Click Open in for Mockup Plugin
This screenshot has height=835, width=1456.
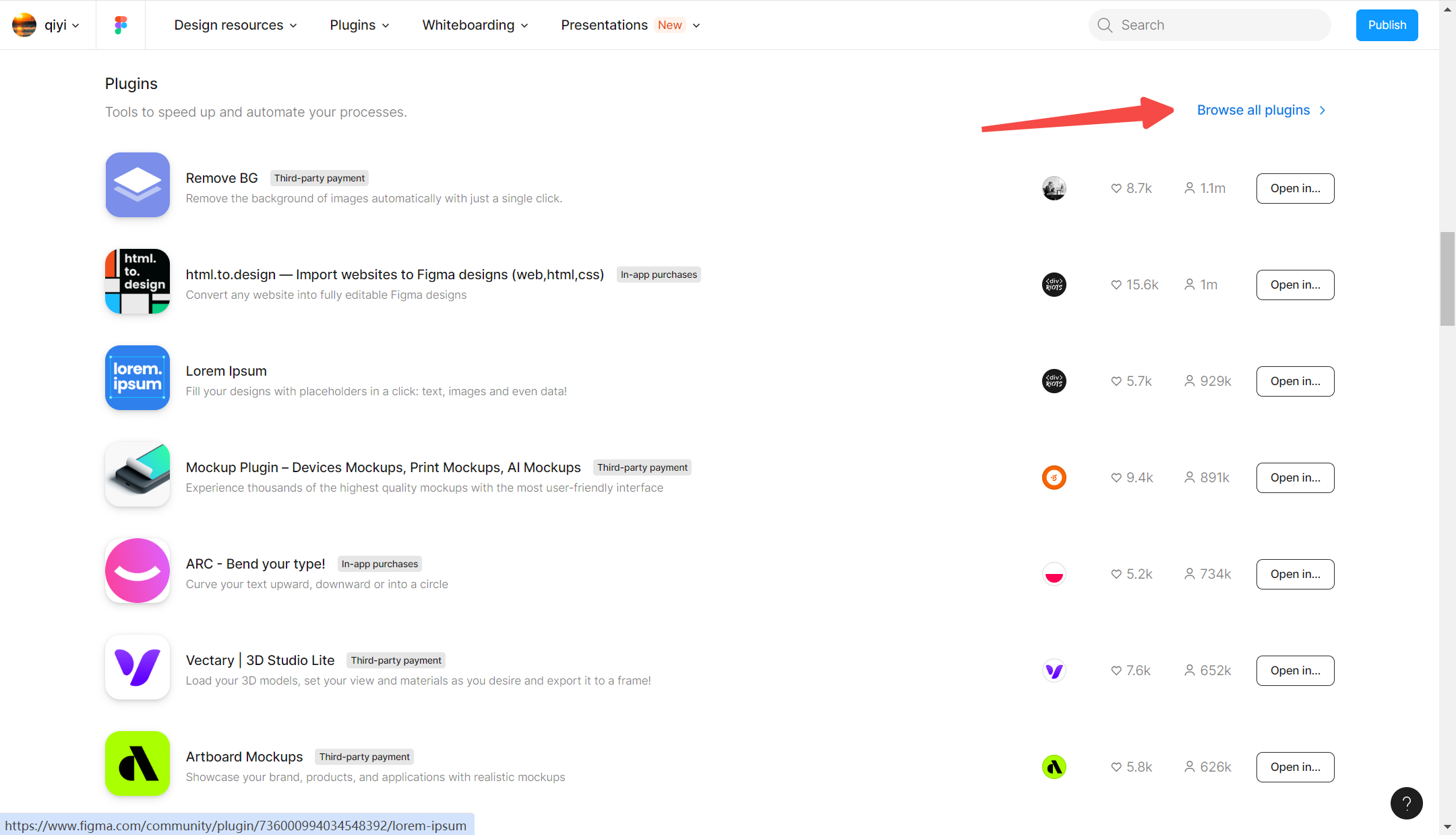[1295, 478]
